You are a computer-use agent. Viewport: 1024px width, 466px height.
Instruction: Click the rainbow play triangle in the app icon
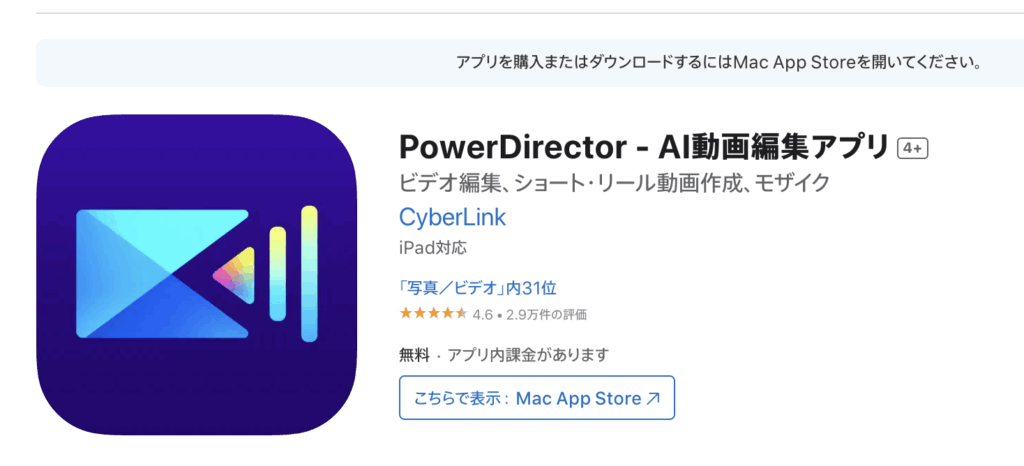pyautogui.click(x=235, y=275)
